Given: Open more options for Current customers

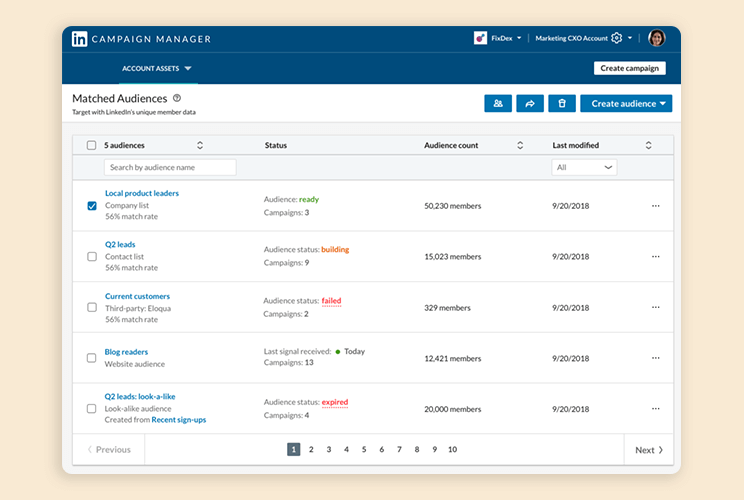Looking at the screenshot, I should point(656,307).
